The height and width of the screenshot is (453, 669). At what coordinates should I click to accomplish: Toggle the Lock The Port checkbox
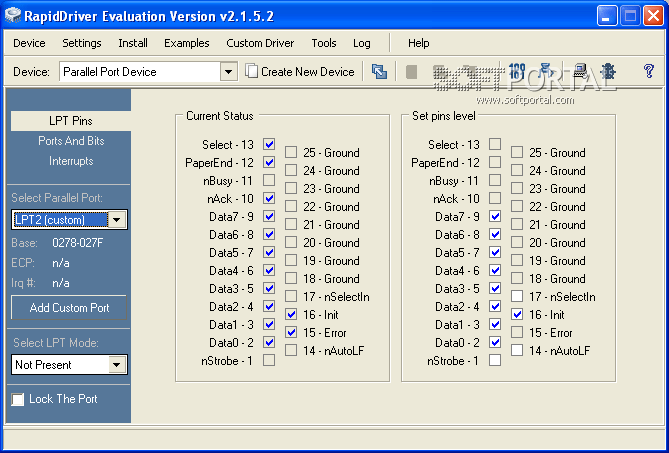(17, 400)
